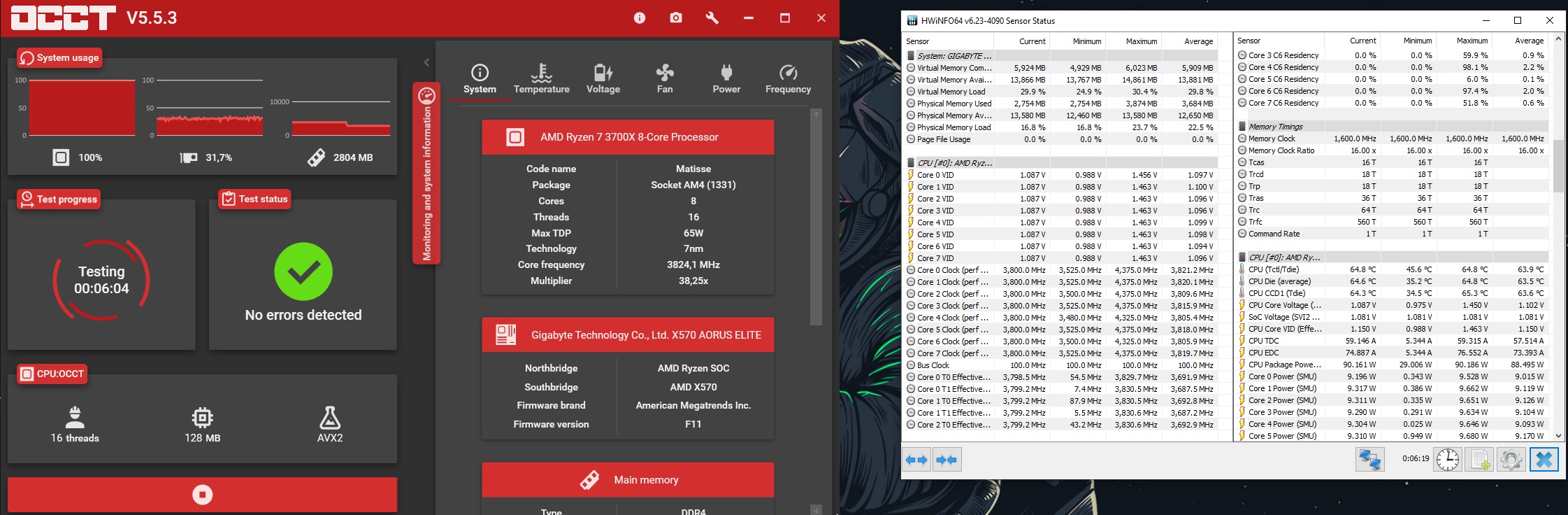This screenshot has width=1568, height=515.
Task: Click the Test status header label
Action: click(x=254, y=199)
